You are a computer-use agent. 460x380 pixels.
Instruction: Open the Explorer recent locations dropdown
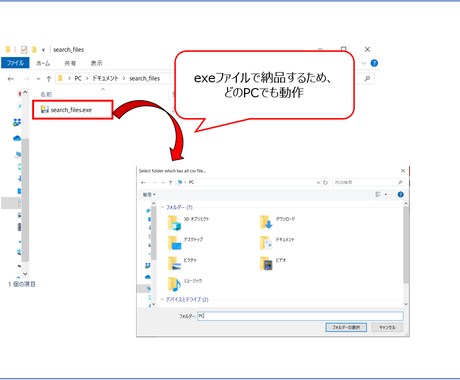point(38,79)
